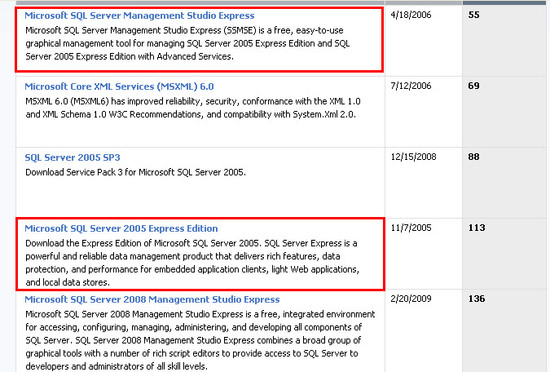This screenshot has height=372, width=550.
Task: Open Microsoft Core XML Services (MSXML) 6.0 link
Action: pyautogui.click(x=119, y=87)
